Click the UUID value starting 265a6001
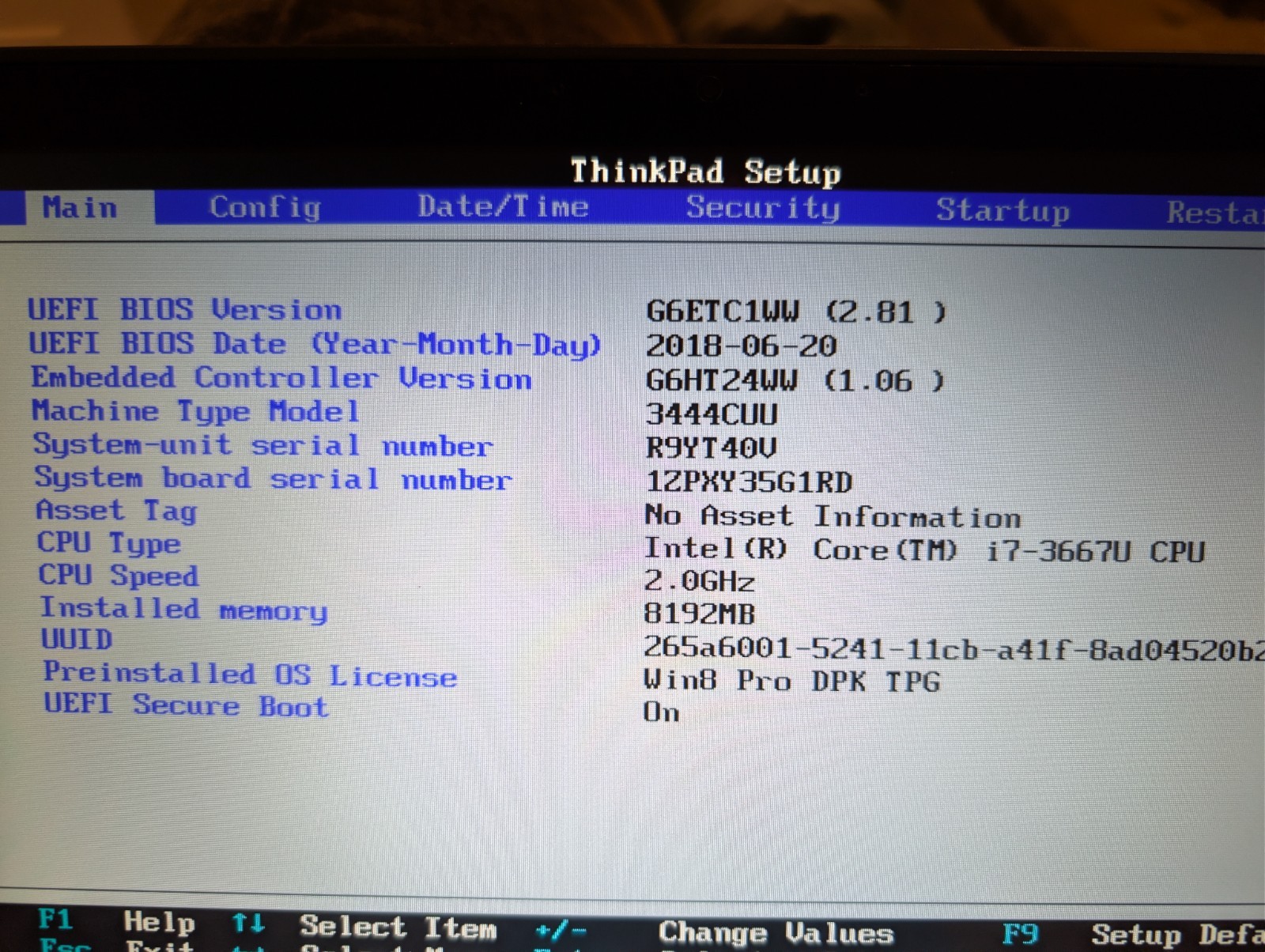Screen dimensions: 1265x952 click(x=955, y=649)
